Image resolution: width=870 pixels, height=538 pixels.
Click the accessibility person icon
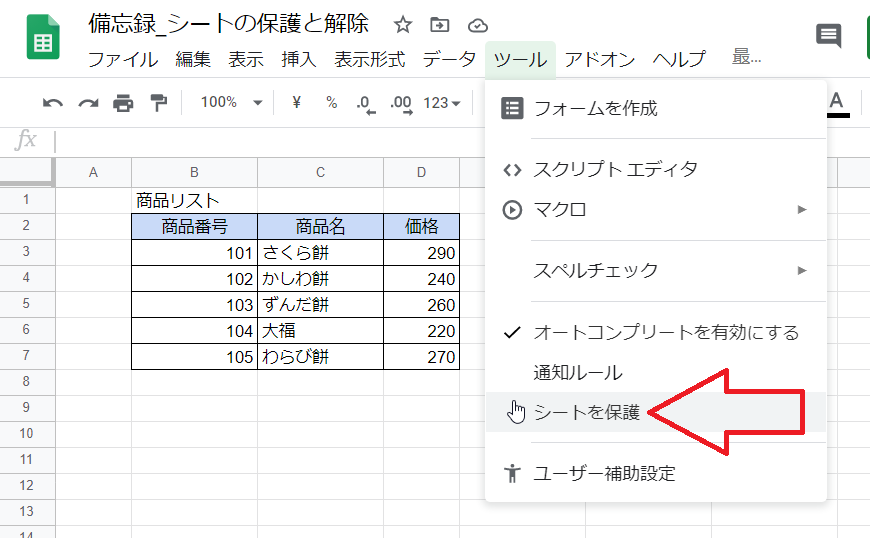pyautogui.click(x=512, y=473)
